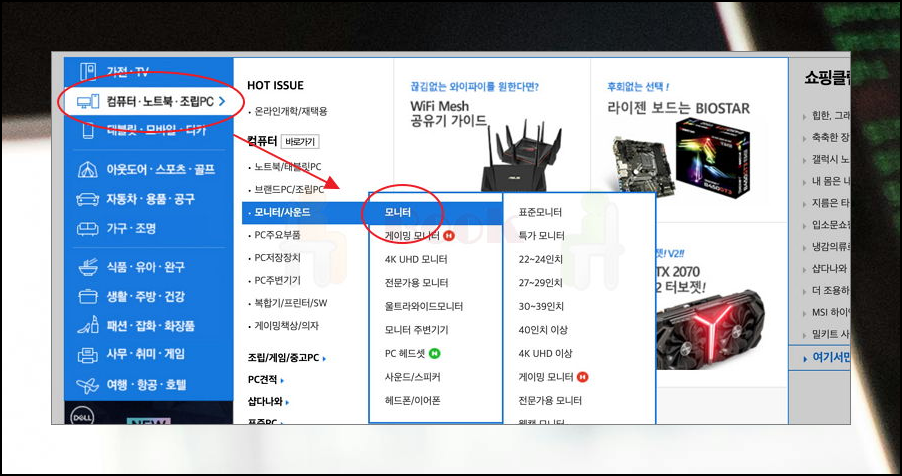This screenshot has height=476, width=902.
Task: Click the green H badge next to PC 헤드셋
Action: 435,353
